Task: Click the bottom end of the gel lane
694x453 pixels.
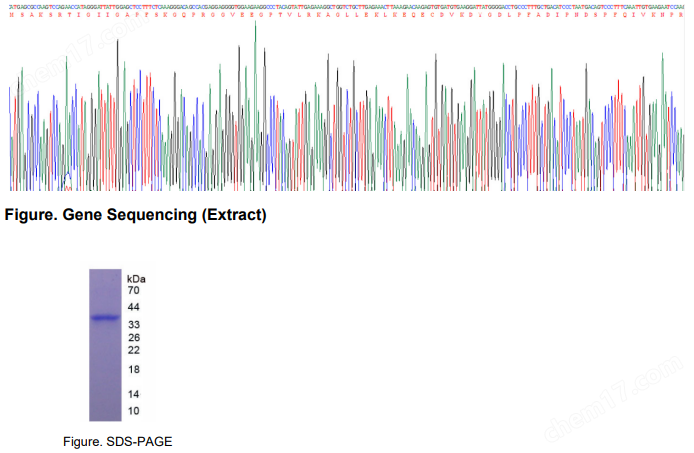Action: tap(105, 418)
